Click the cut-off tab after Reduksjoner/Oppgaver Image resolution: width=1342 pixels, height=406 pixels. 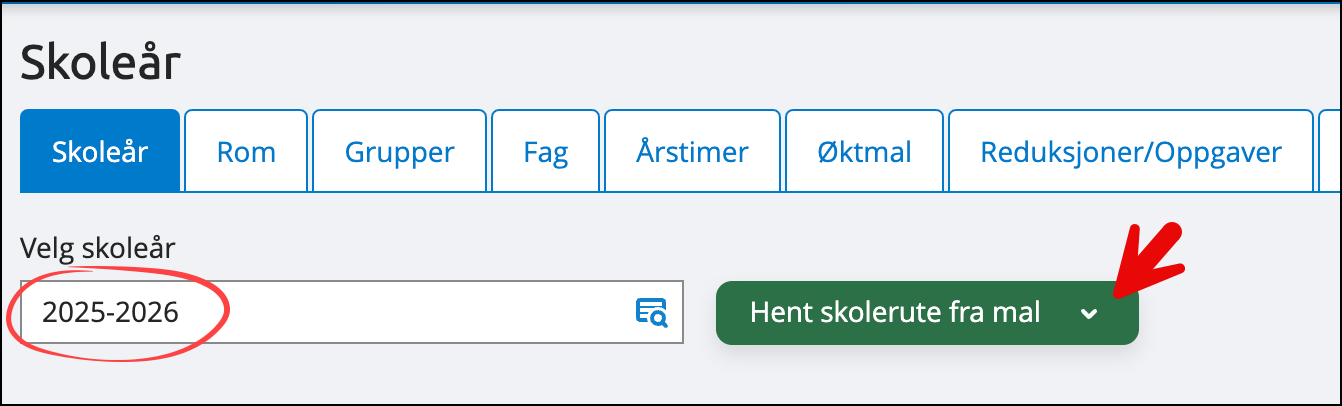[1329, 152]
